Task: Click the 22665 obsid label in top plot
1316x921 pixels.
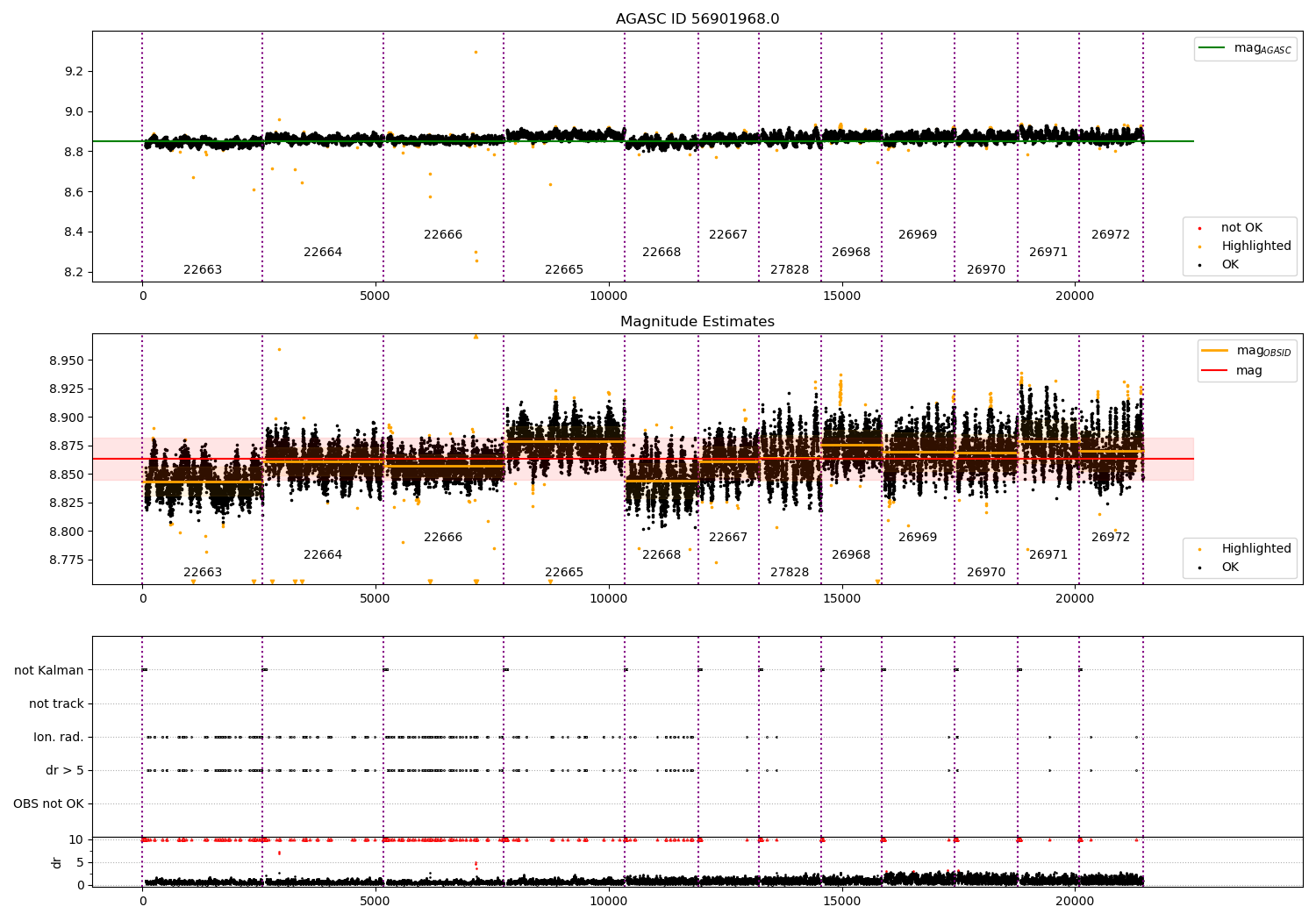Action: point(564,270)
